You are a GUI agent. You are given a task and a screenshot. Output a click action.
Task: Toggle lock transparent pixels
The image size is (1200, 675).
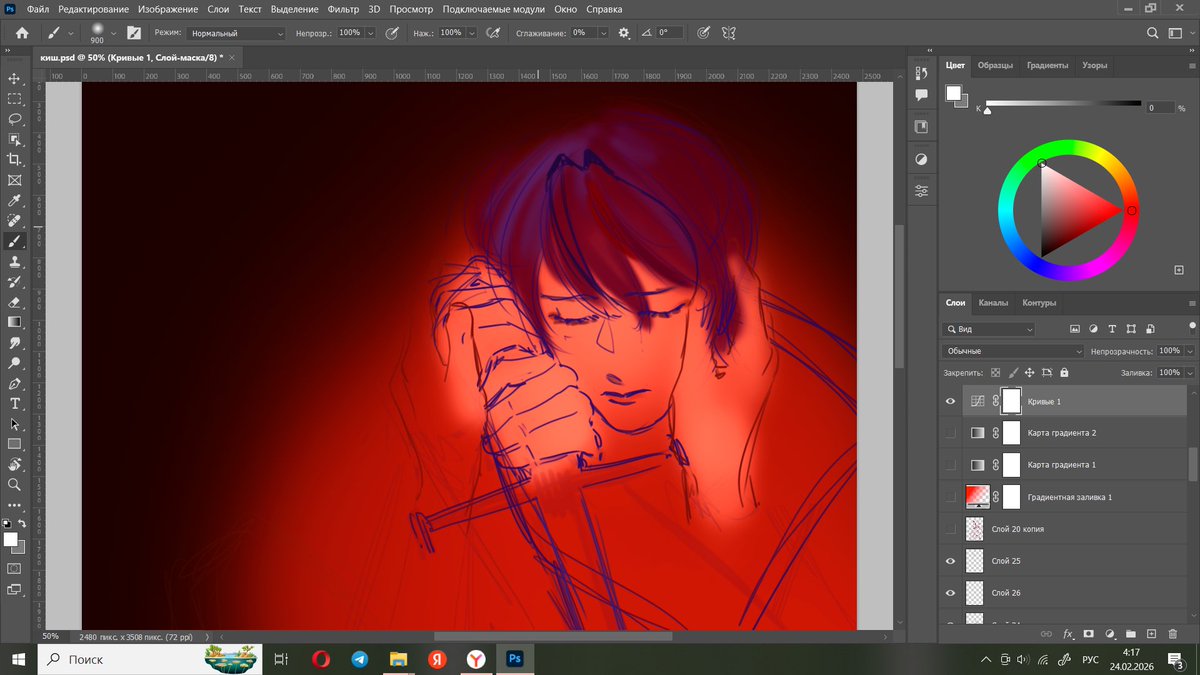coord(995,372)
